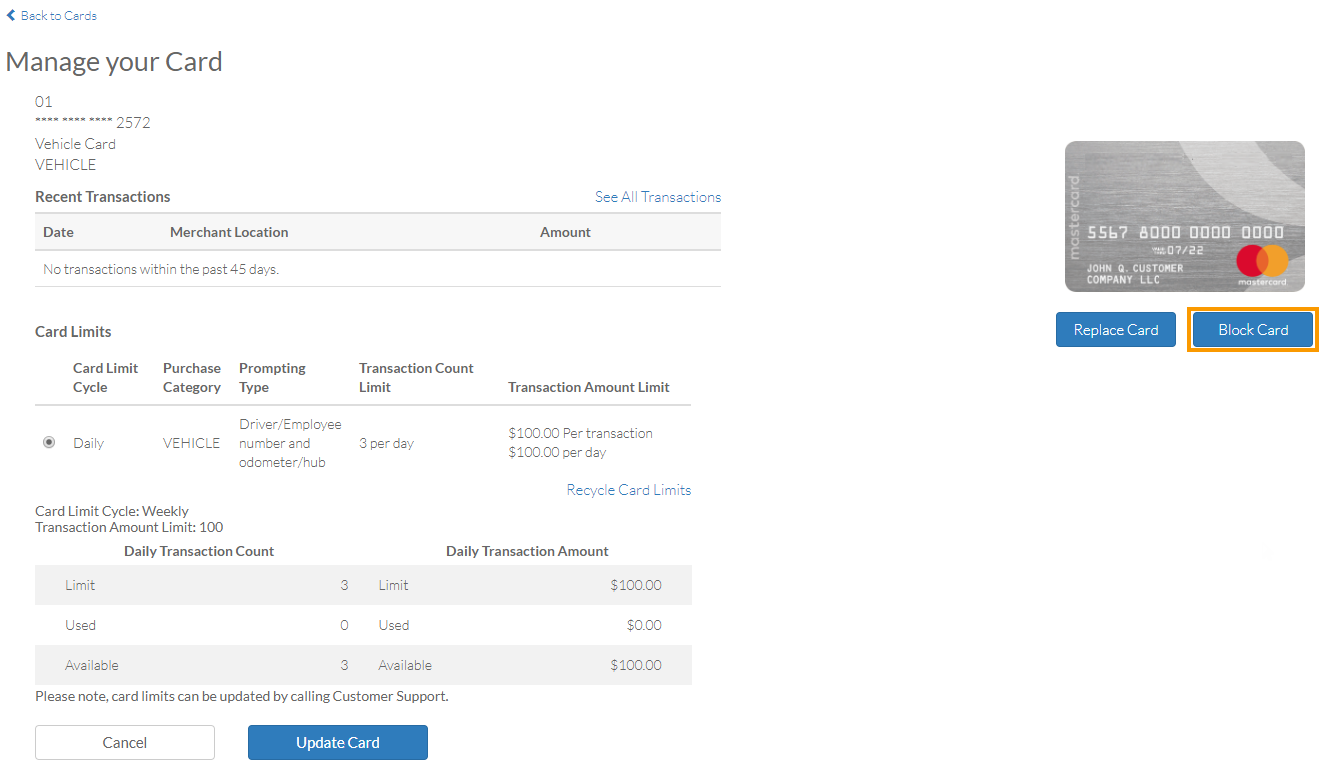Click the Transaction Amount Limit header
1324x764 pixels.
tap(588, 387)
